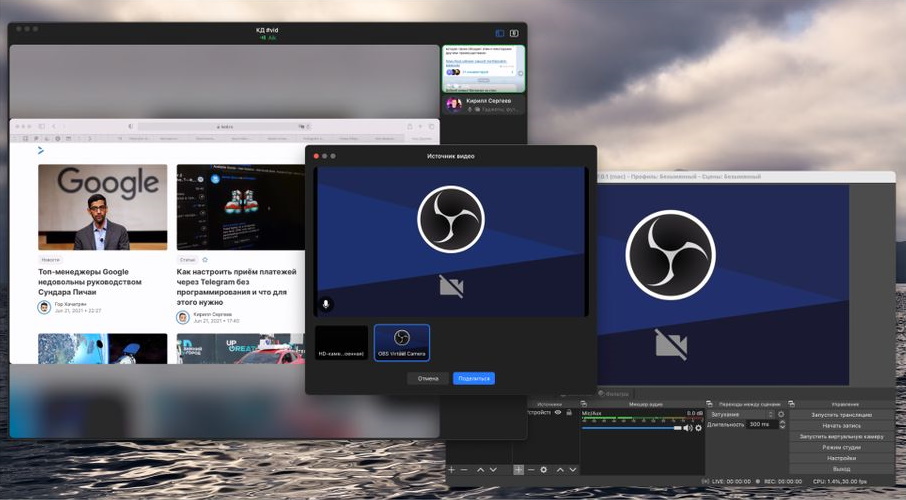The width and height of the screenshot is (906, 500).
Task: Move the scene down in the OBS scenes list
Action: (493, 470)
